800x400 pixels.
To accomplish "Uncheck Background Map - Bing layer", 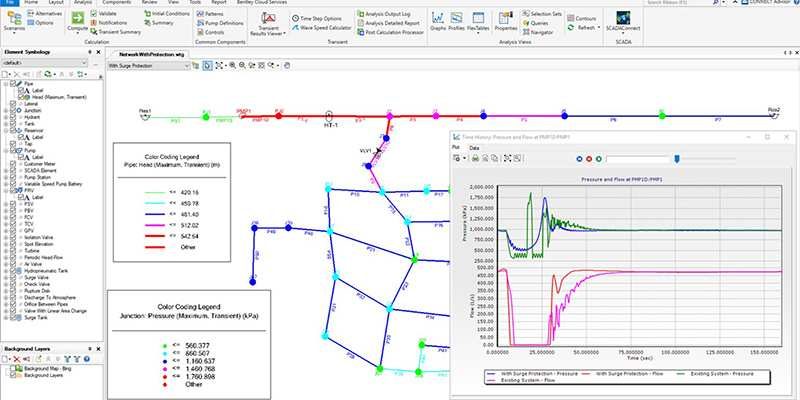I will pyautogui.click(x=14, y=370).
